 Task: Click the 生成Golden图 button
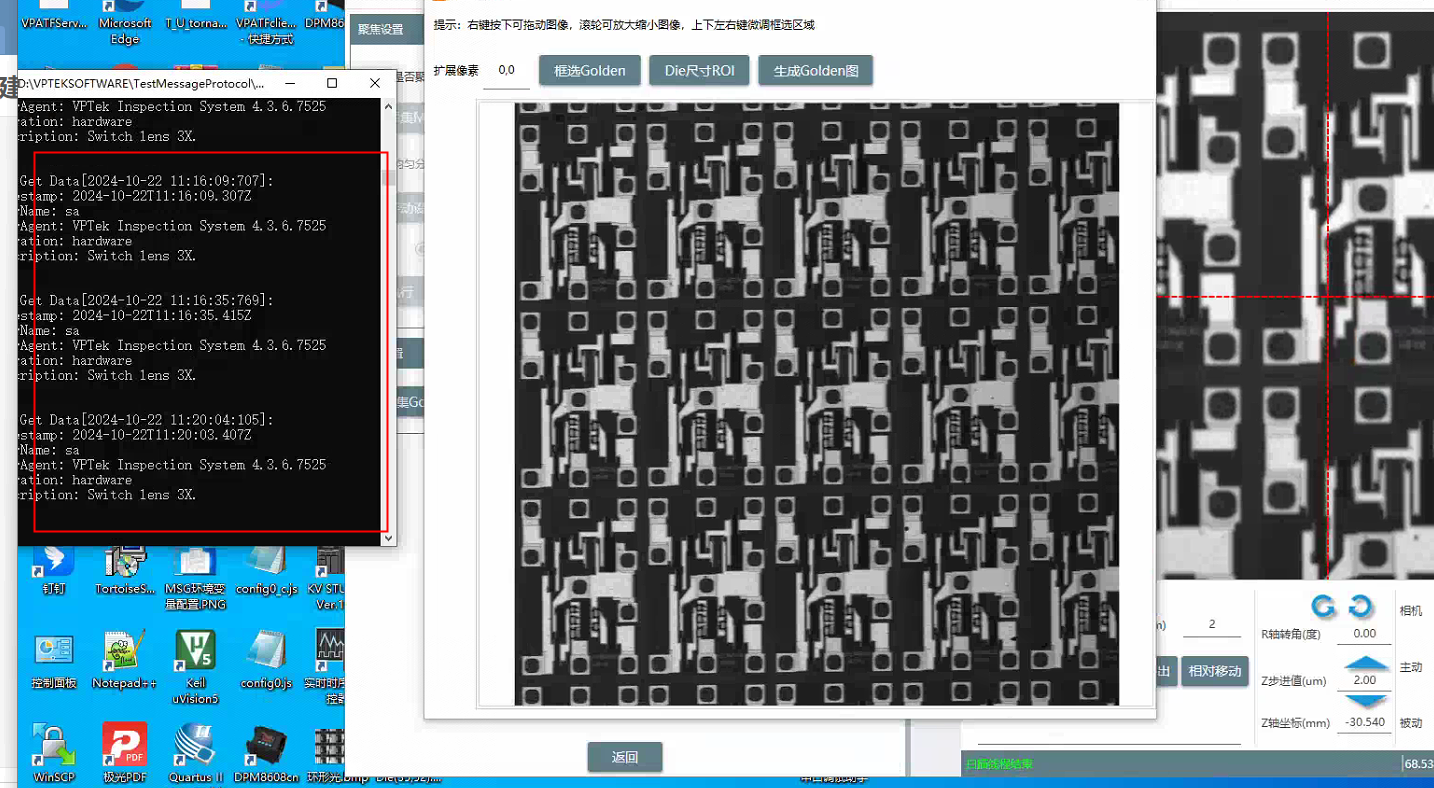point(816,71)
